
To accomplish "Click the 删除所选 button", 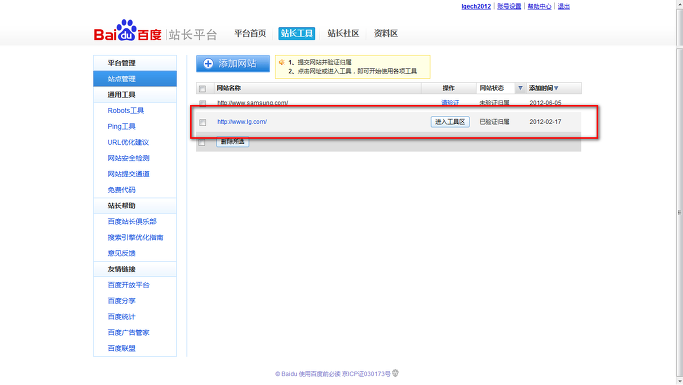I will 233,142.
